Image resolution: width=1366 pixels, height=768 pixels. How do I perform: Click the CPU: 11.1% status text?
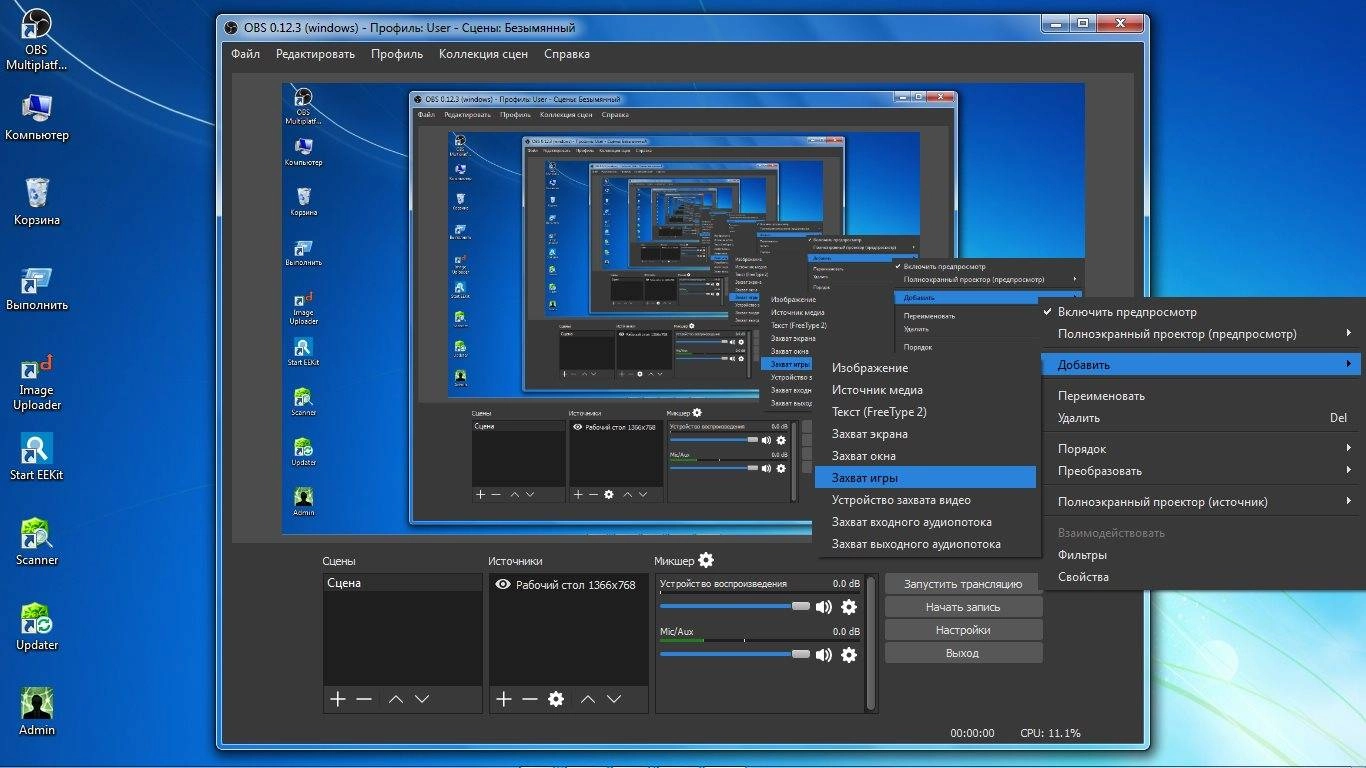coord(1050,733)
